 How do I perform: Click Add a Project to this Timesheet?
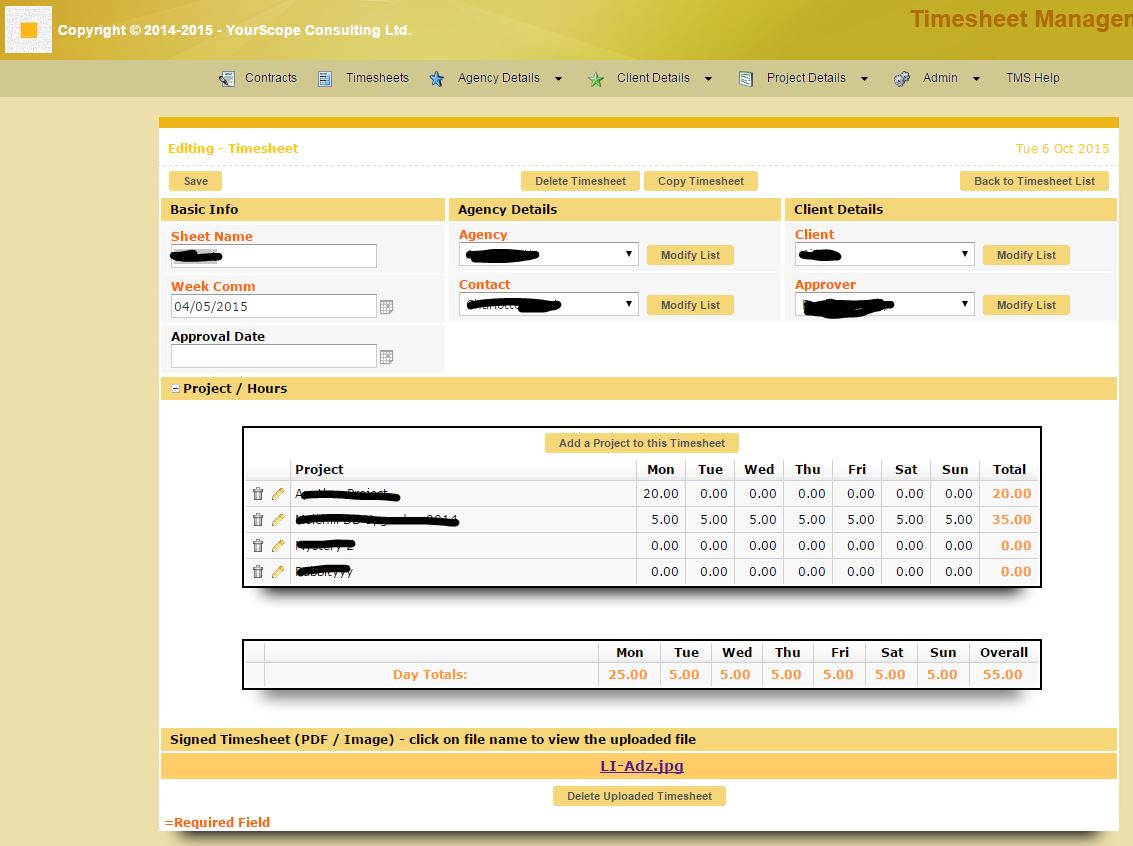(642, 443)
